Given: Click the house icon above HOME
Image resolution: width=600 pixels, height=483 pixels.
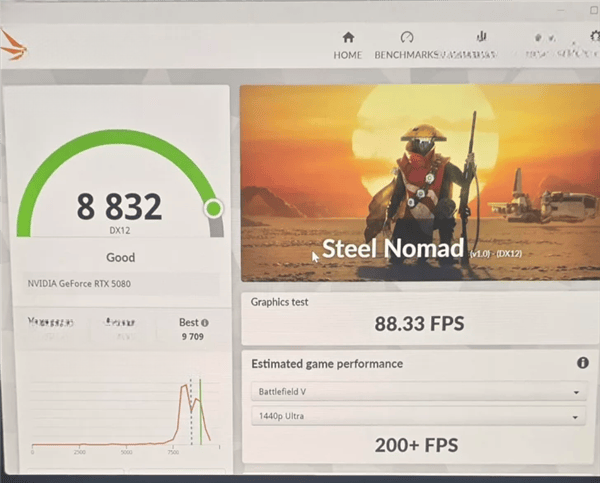Looking at the screenshot, I should pyautogui.click(x=348, y=37).
